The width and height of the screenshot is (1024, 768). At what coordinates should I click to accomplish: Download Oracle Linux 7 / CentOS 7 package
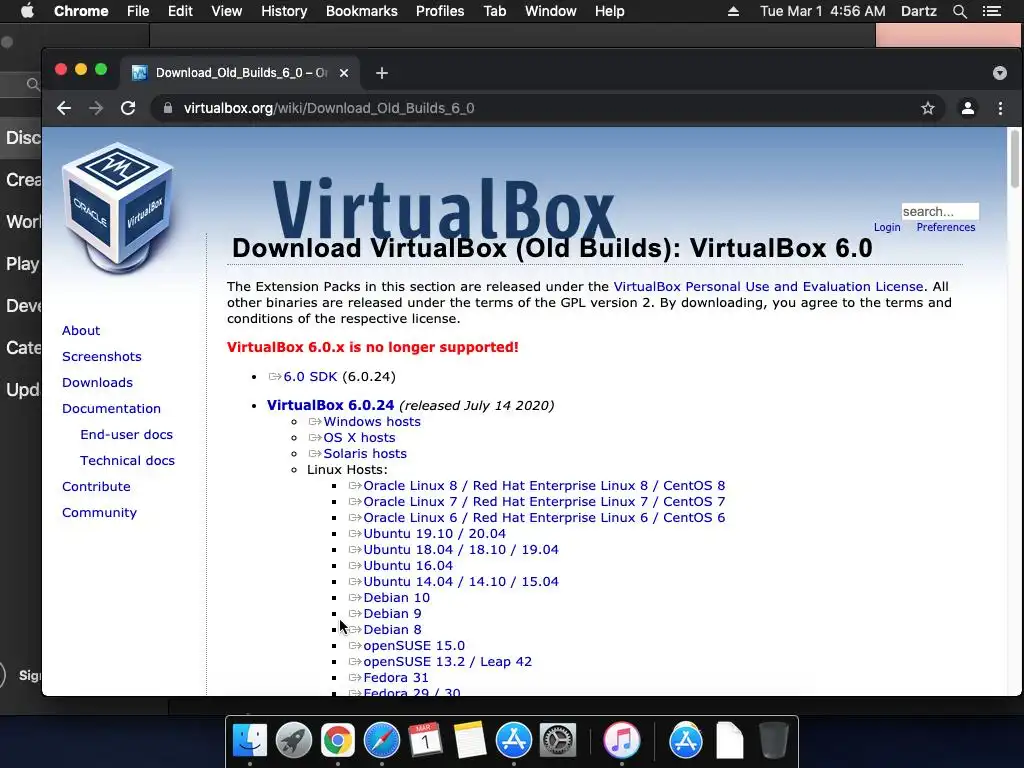coord(544,502)
